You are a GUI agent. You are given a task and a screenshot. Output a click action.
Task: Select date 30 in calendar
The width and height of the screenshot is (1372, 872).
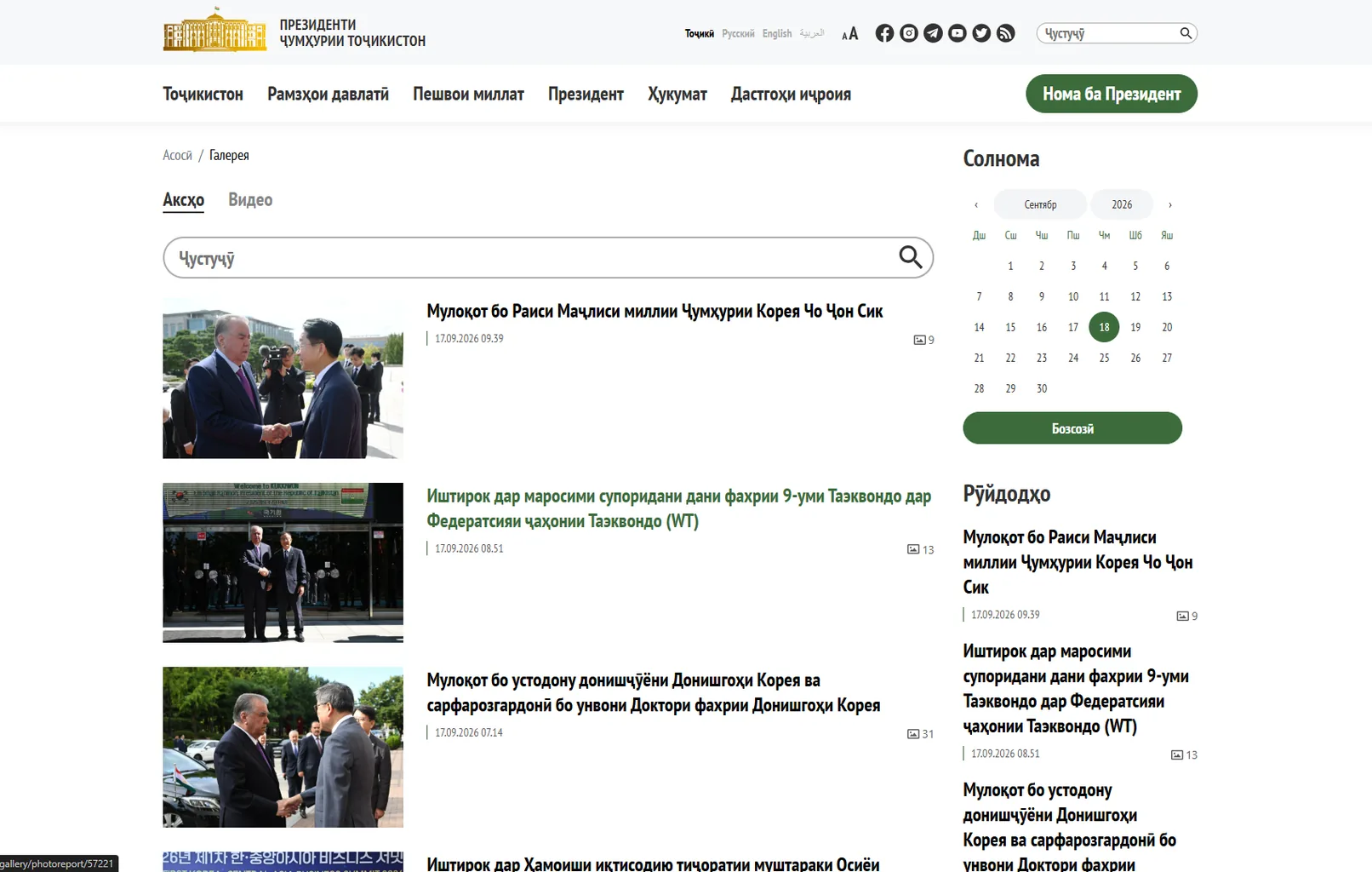[x=1042, y=388]
